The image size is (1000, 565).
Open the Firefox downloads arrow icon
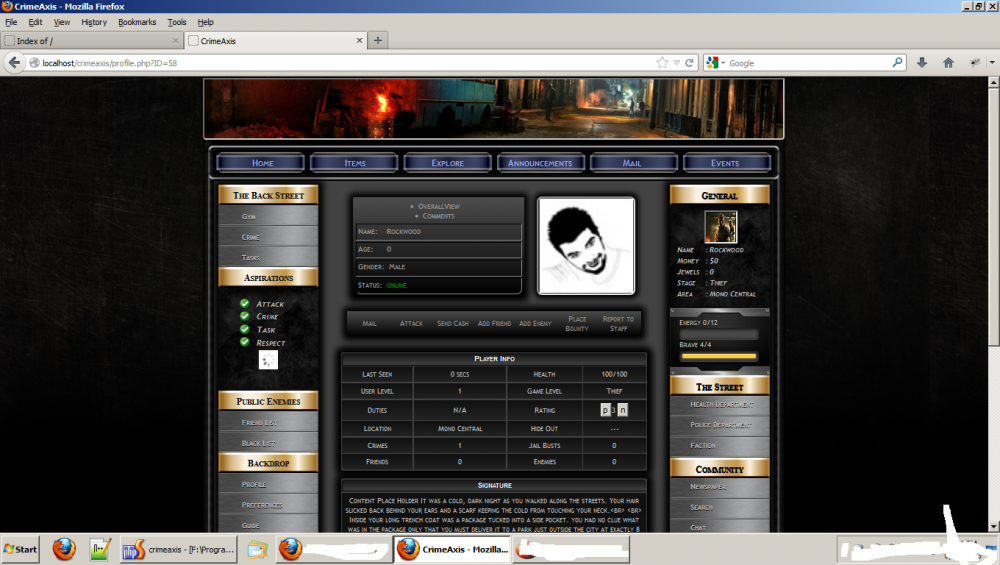922,63
